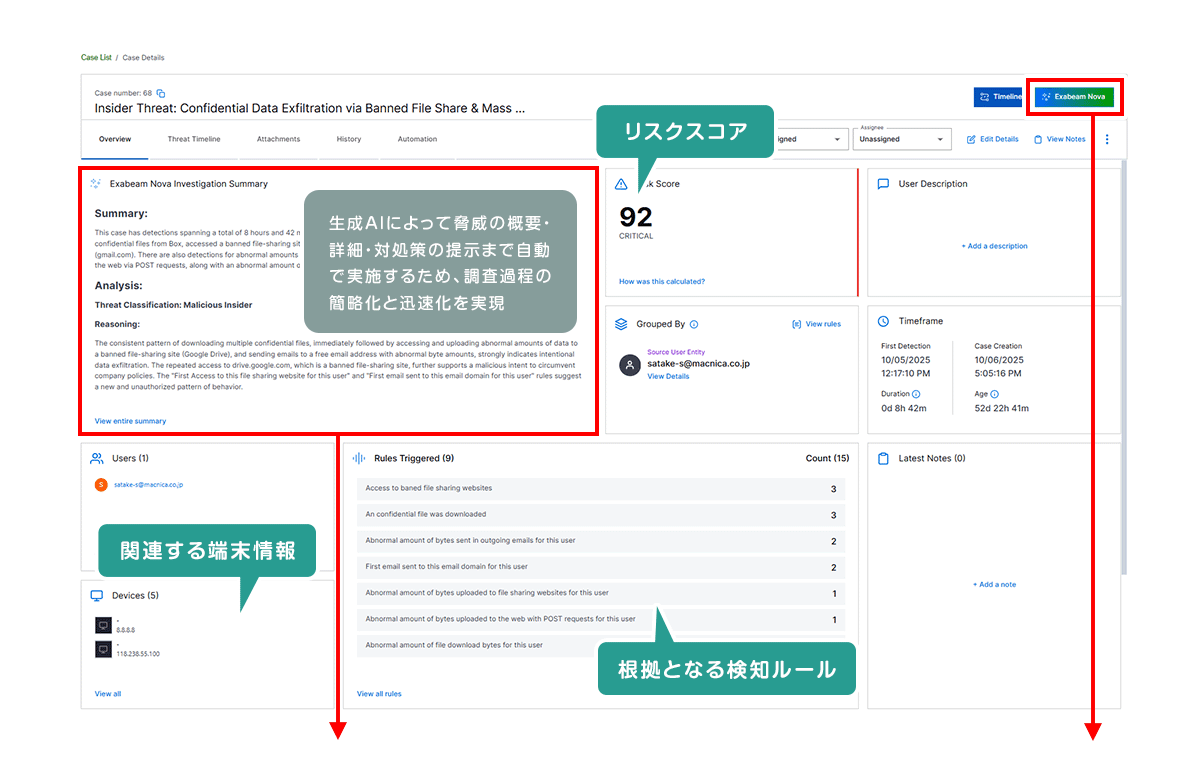1200x777 pixels.
Task: Click the user avatar for satake-s in Users
Action: [x=100, y=485]
